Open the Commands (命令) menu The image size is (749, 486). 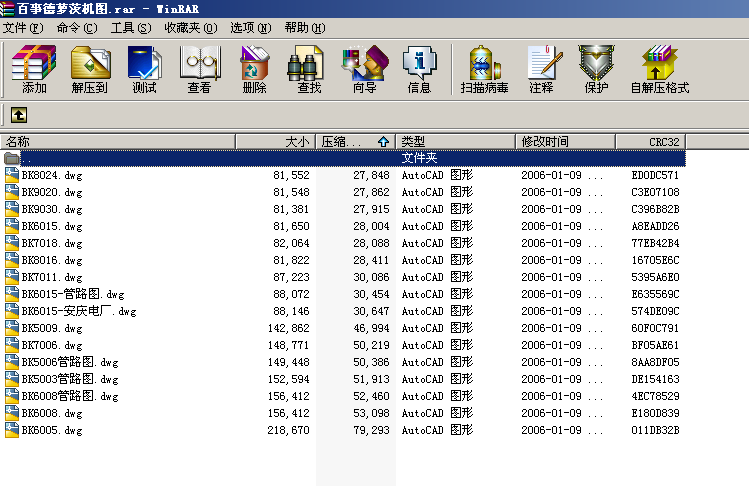76,28
